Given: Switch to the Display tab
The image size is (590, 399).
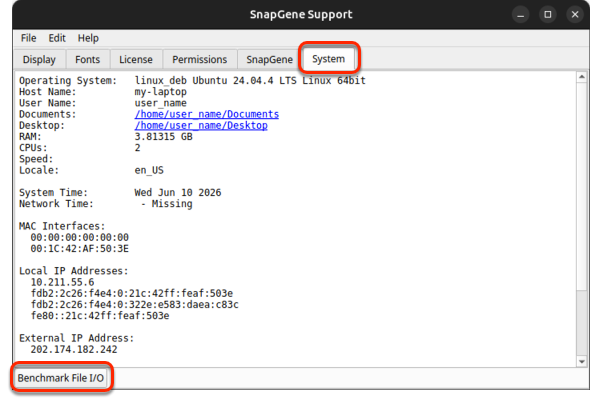Looking at the screenshot, I should coord(39,59).
